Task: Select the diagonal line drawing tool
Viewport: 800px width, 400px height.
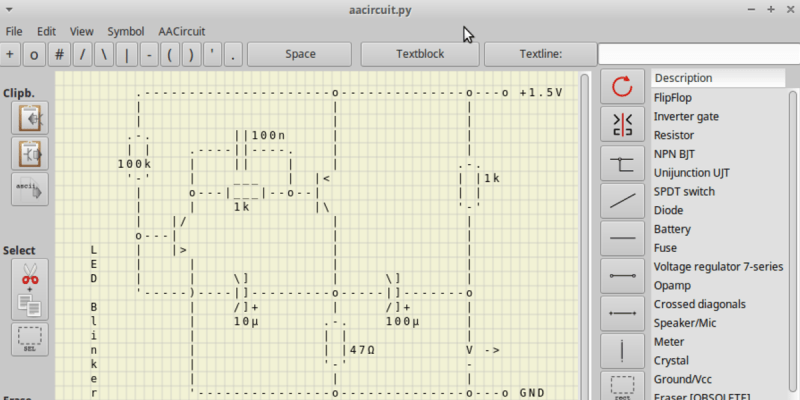Action: (622, 200)
